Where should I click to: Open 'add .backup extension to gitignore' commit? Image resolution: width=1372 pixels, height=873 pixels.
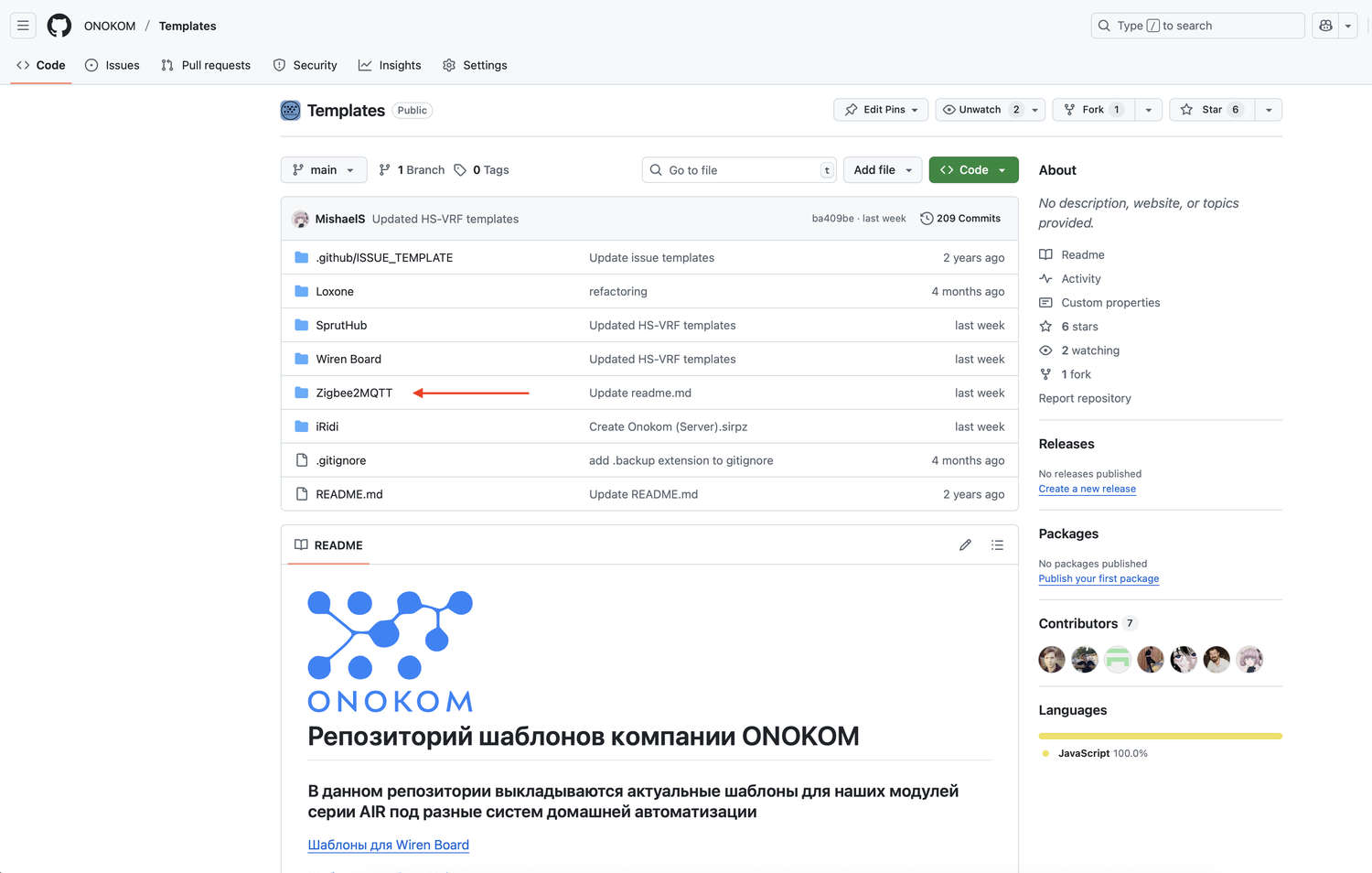pos(681,461)
